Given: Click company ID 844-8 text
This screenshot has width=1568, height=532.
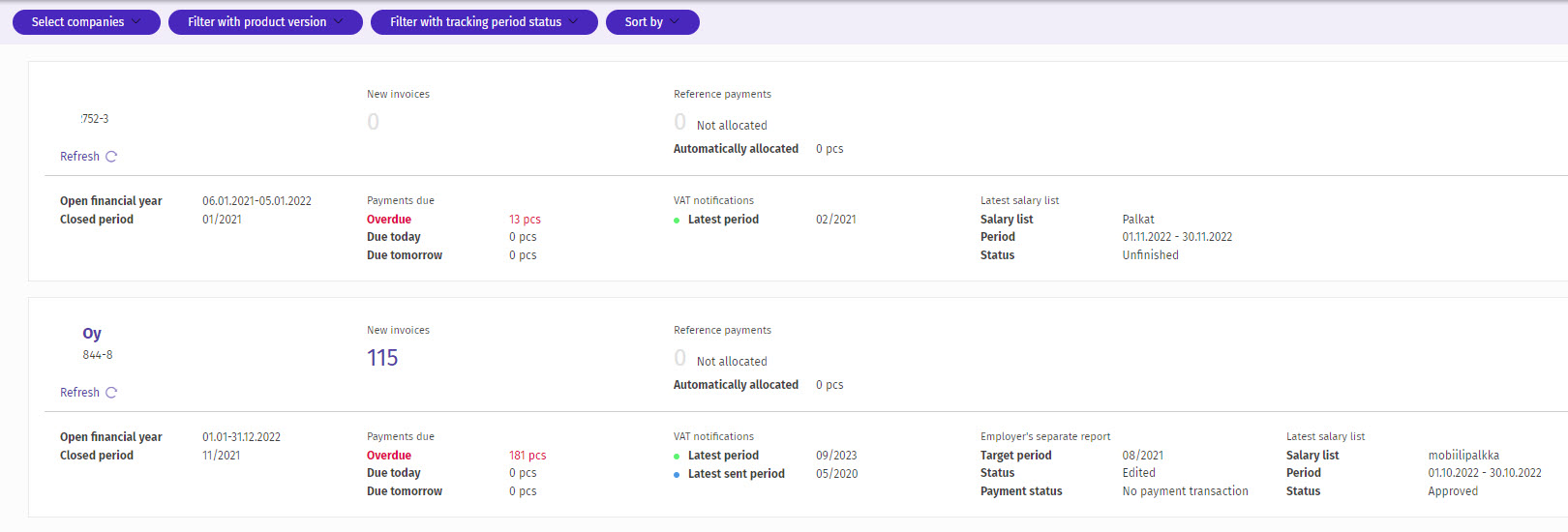Looking at the screenshot, I should (97, 355).
